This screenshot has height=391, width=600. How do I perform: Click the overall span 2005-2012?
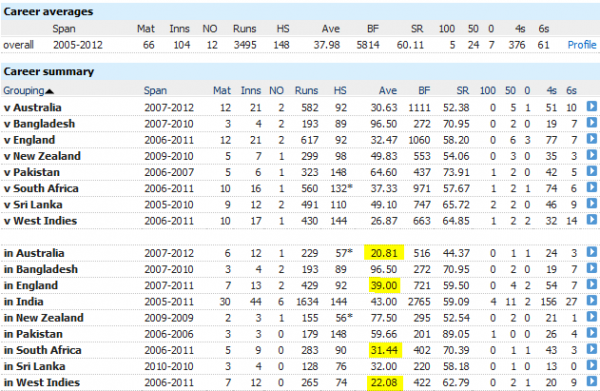pos(78,45)
